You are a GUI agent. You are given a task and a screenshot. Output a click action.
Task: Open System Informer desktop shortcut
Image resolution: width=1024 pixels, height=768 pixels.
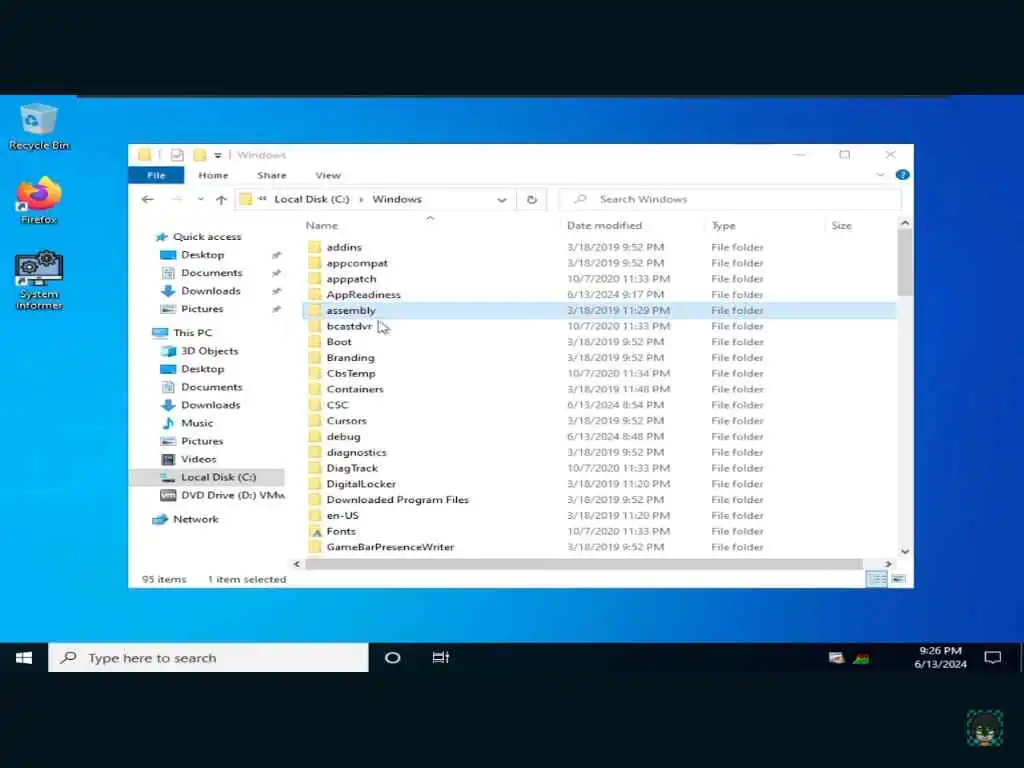39,280
